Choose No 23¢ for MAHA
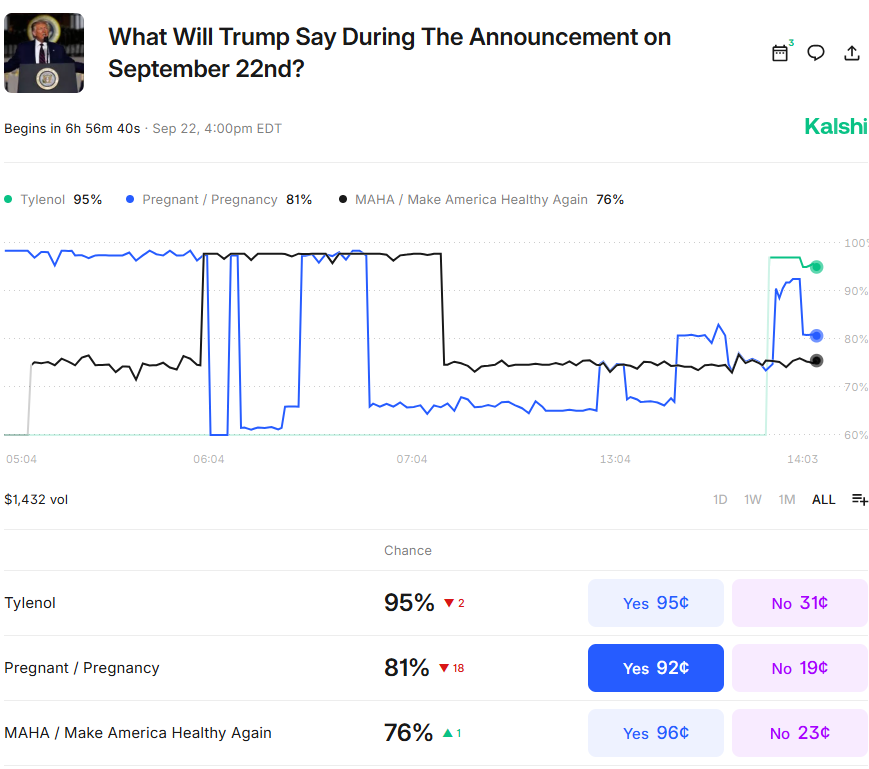The height and width of the screenshot is (769, 869). coord(800,733)
